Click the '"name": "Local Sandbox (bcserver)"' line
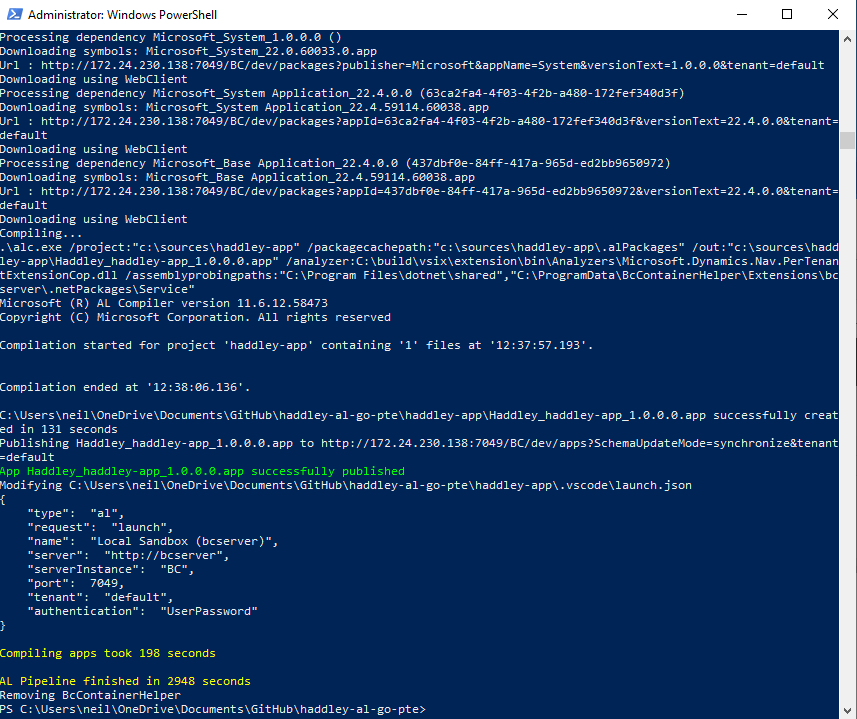 pos(152,541)
